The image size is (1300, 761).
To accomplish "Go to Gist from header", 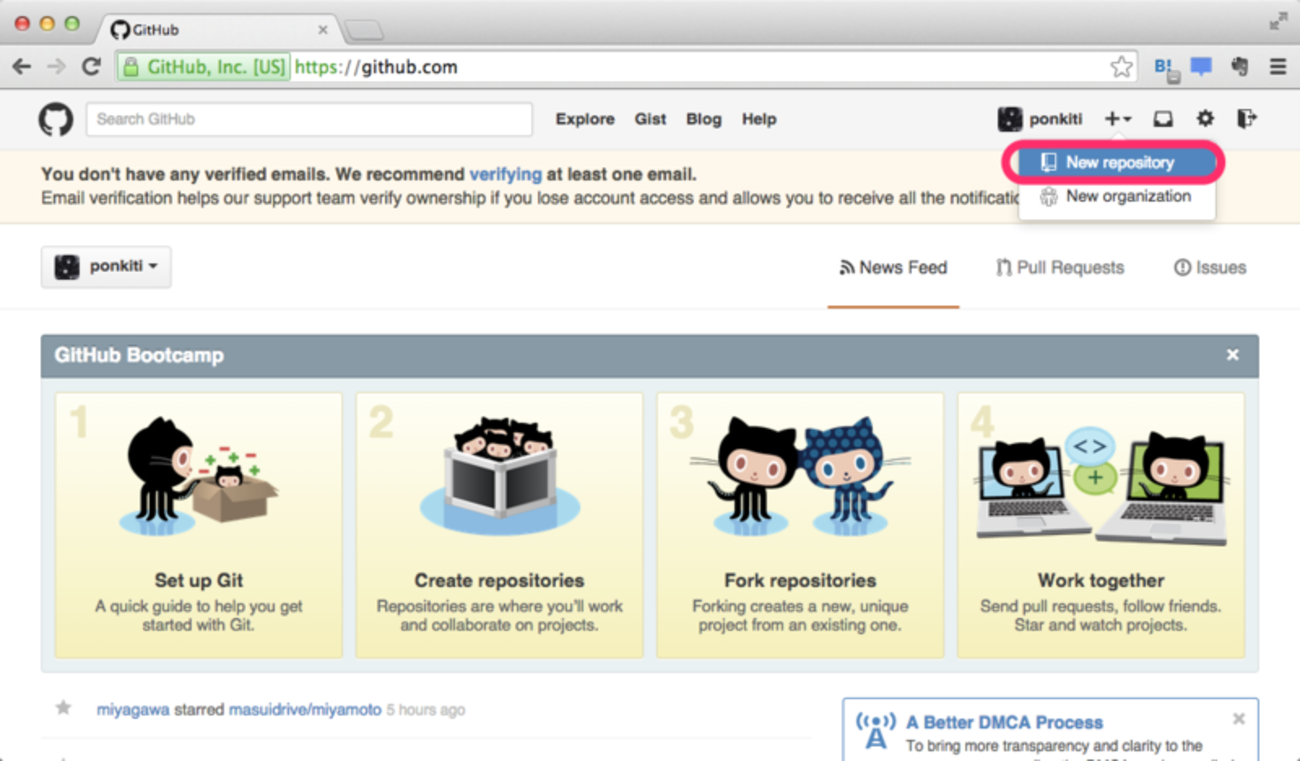I will pyautogui.click(x=650, y=119).
